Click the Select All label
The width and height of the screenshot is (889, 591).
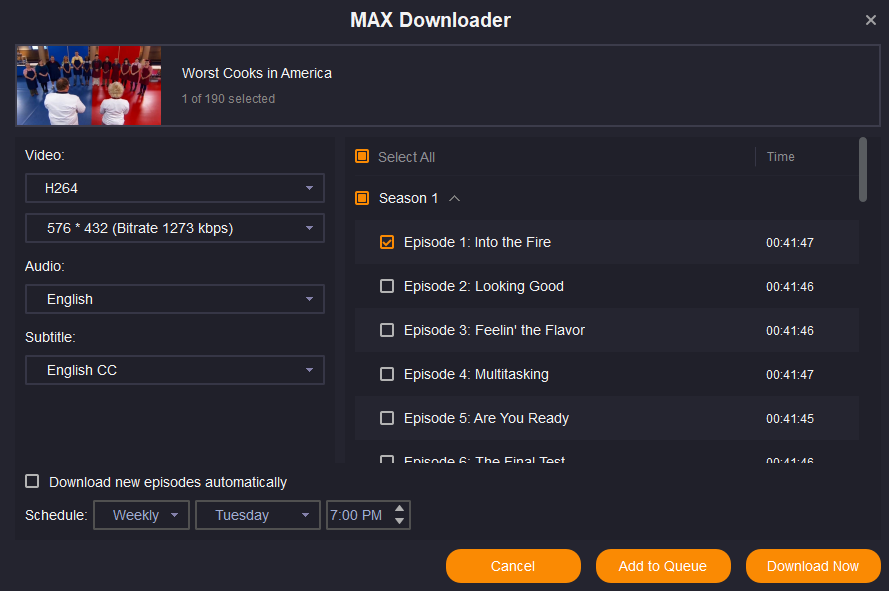coord(406,157)
